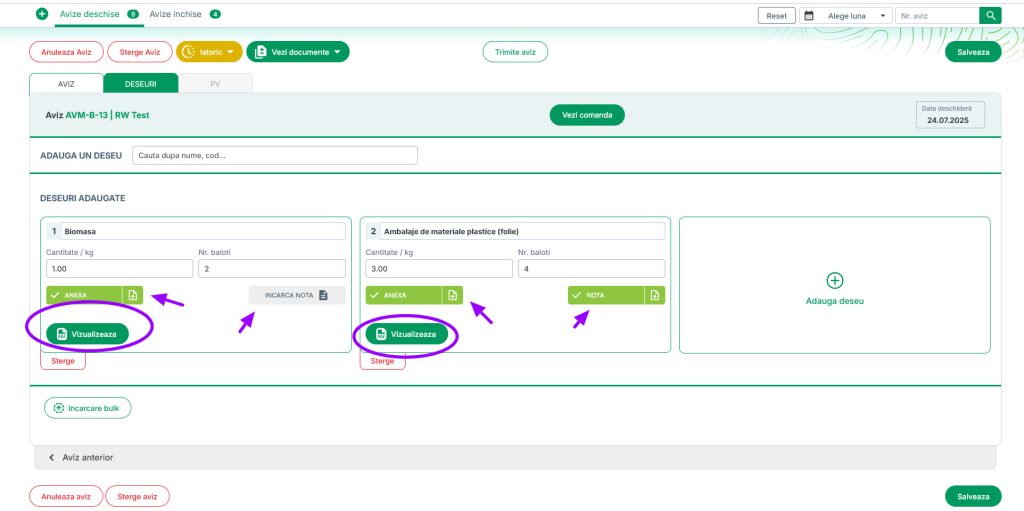Viewport: 1024px width, 511px height.
Task: Click the Vezi comanda button
Action: (x=587, y=115)
